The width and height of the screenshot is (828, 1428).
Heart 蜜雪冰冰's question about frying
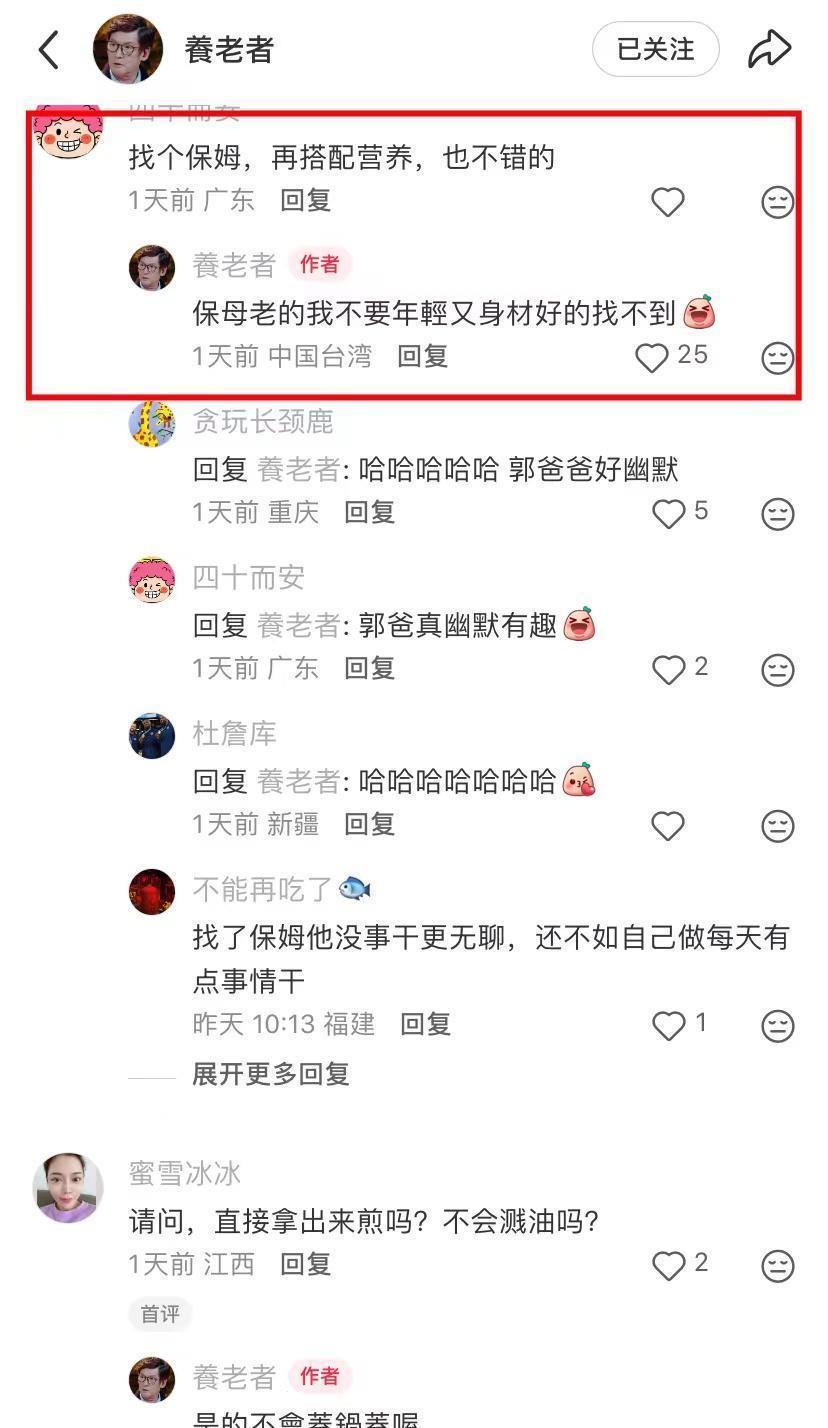668,1266
